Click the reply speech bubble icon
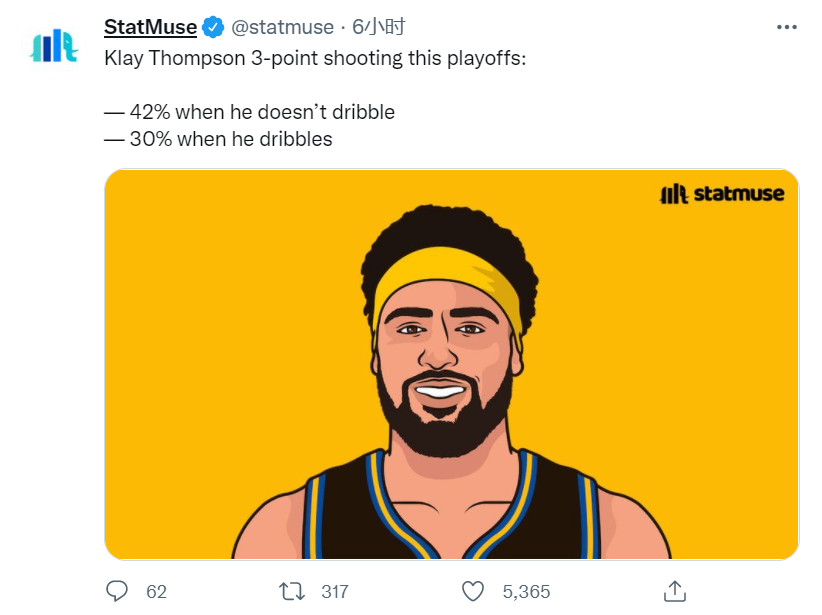Screen dimensions: 822x615 click(x=116, y=591)
